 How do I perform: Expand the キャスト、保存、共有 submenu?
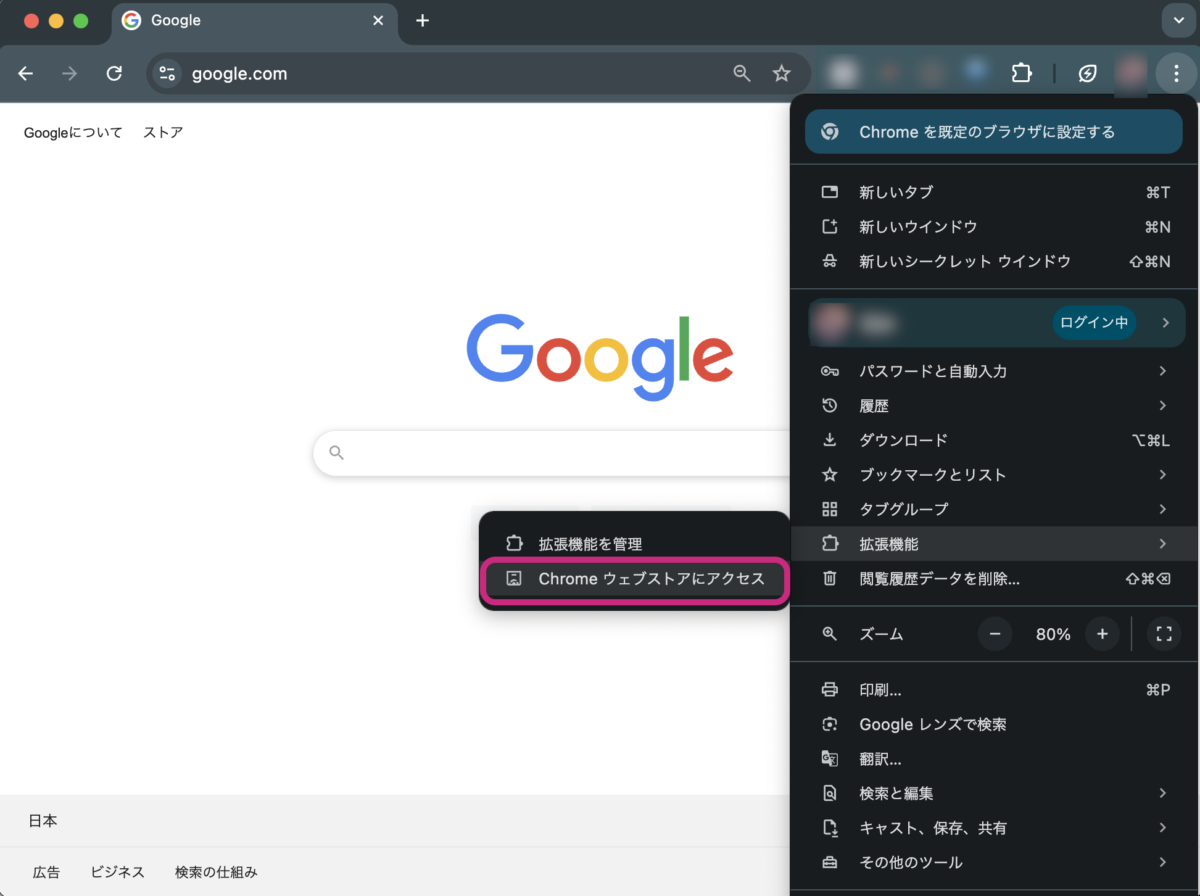point(993,828)
